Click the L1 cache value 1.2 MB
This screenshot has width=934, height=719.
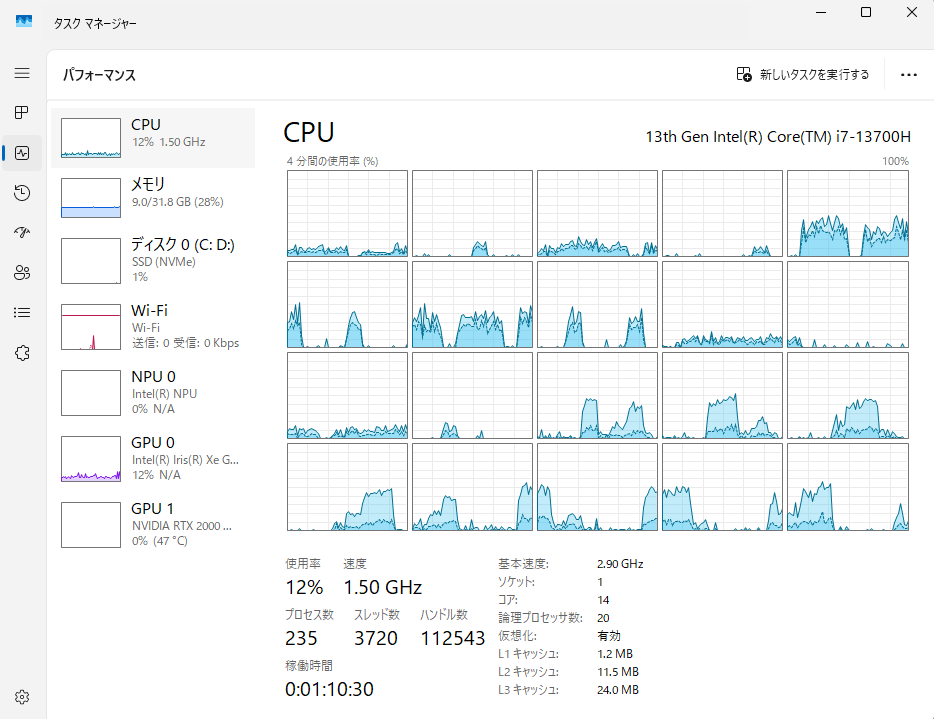615,653
